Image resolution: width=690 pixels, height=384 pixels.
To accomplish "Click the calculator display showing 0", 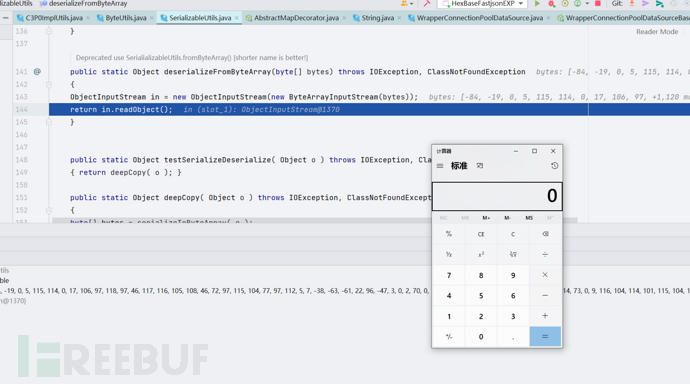I will 497,196.
